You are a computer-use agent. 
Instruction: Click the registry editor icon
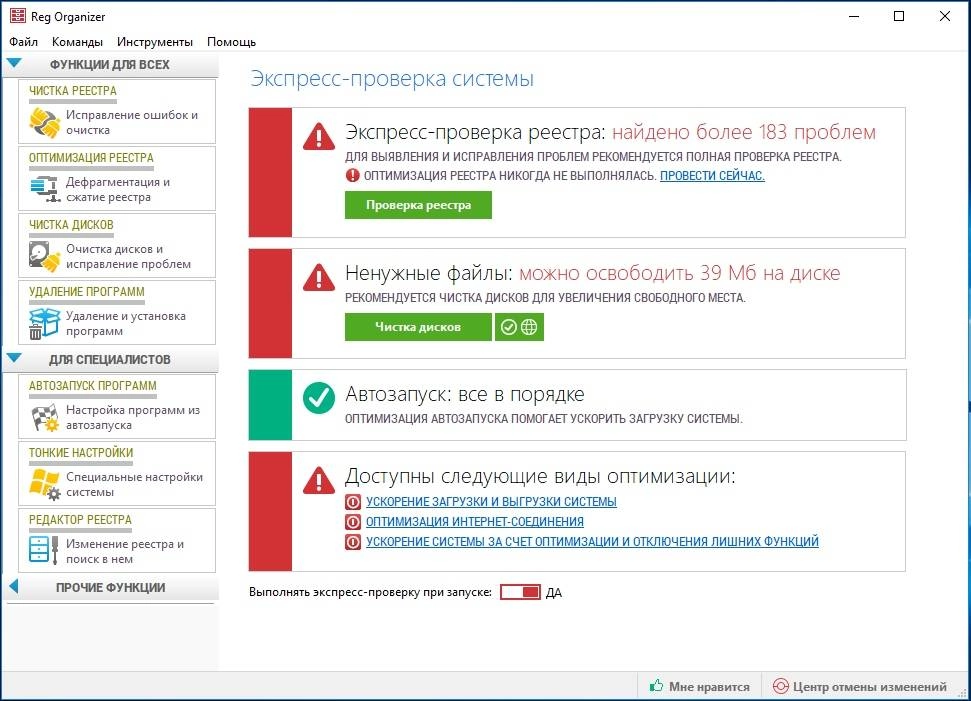pyautogui.click(x=45, y=549)
